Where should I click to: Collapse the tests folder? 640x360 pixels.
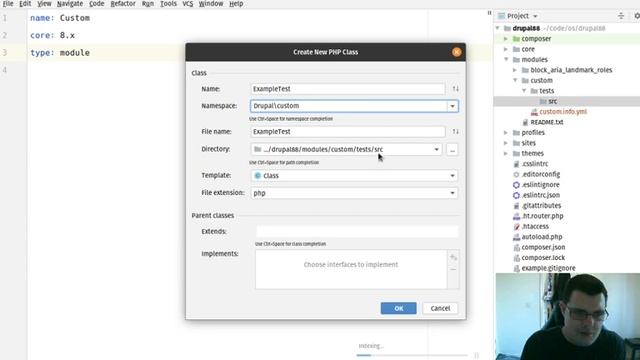pos(524,91)
